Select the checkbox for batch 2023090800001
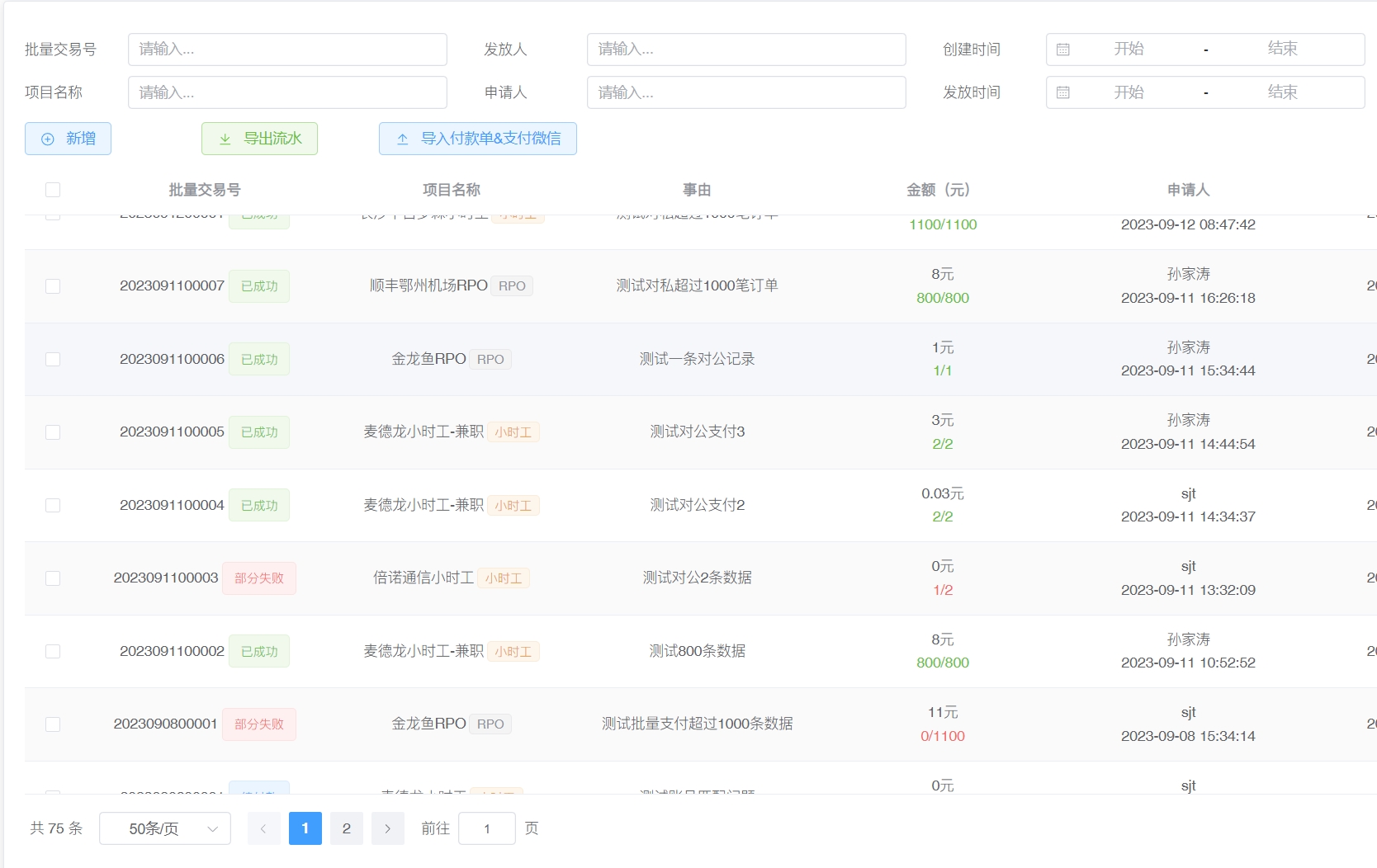1377x868 pixels. 53,724
